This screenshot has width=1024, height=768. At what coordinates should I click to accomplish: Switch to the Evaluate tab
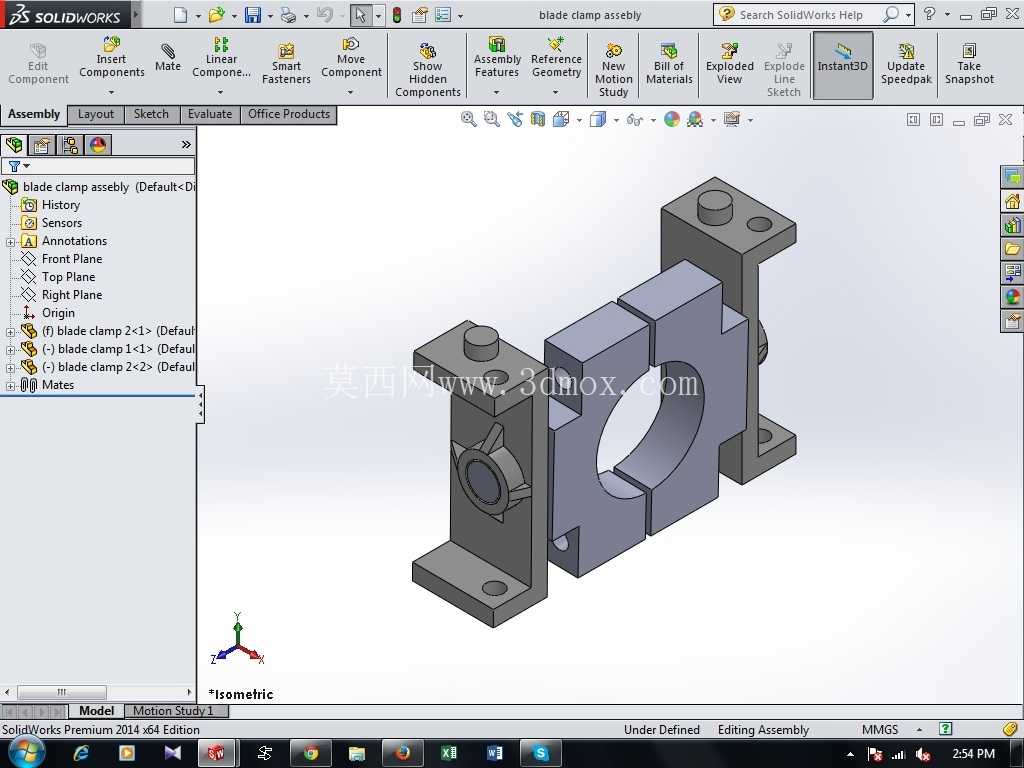click(x=210, y=114)
